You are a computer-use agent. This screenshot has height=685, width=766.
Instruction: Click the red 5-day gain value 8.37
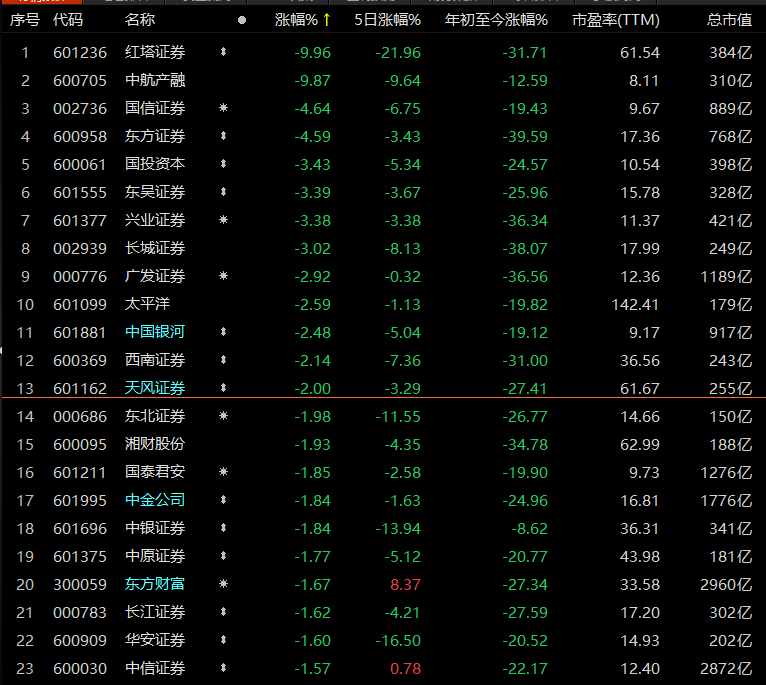click(x=405, y=585)
